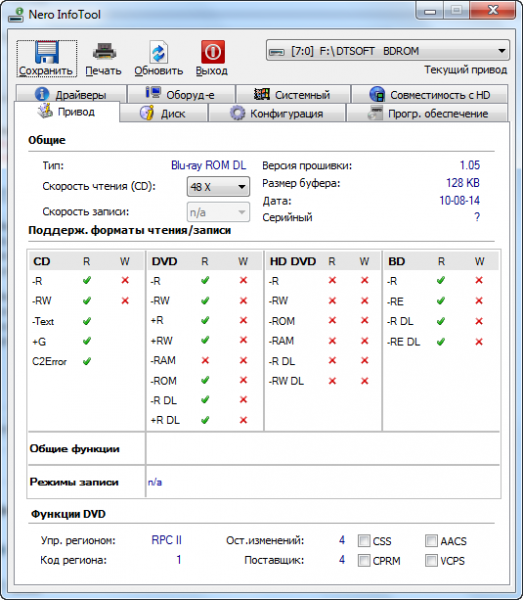The image size is (523, 600).
Task: Click the red cross for BD -R write
Action: [x=479, y=280]
